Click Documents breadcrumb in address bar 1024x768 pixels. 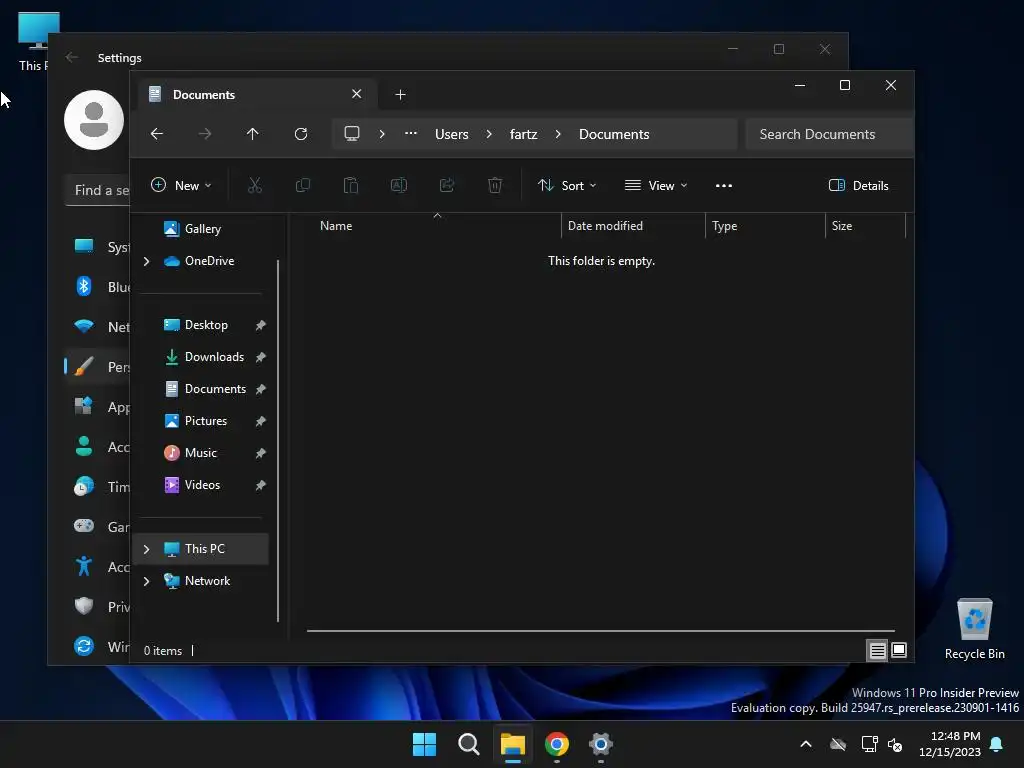(614, 134)
